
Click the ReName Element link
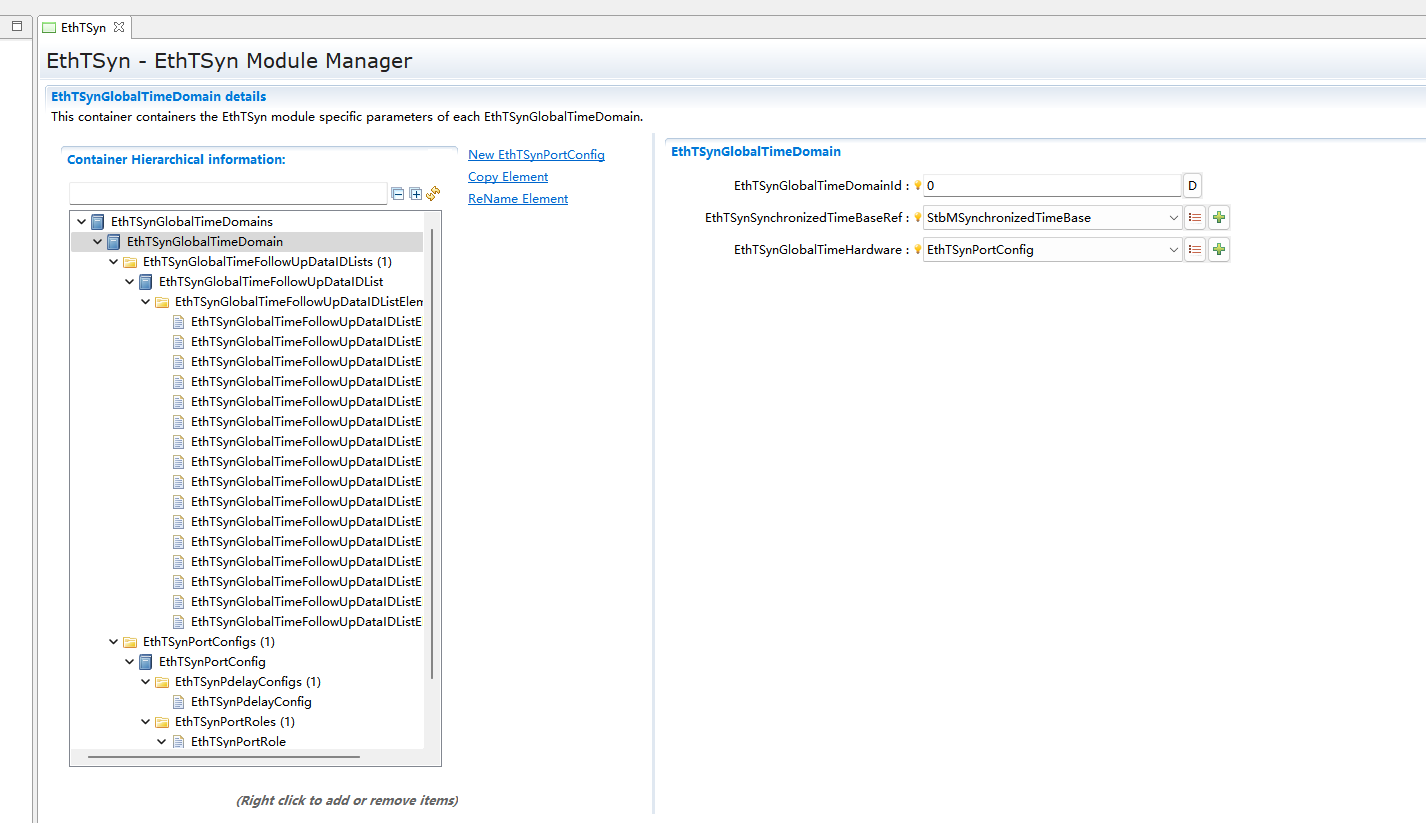click(517, 198)
